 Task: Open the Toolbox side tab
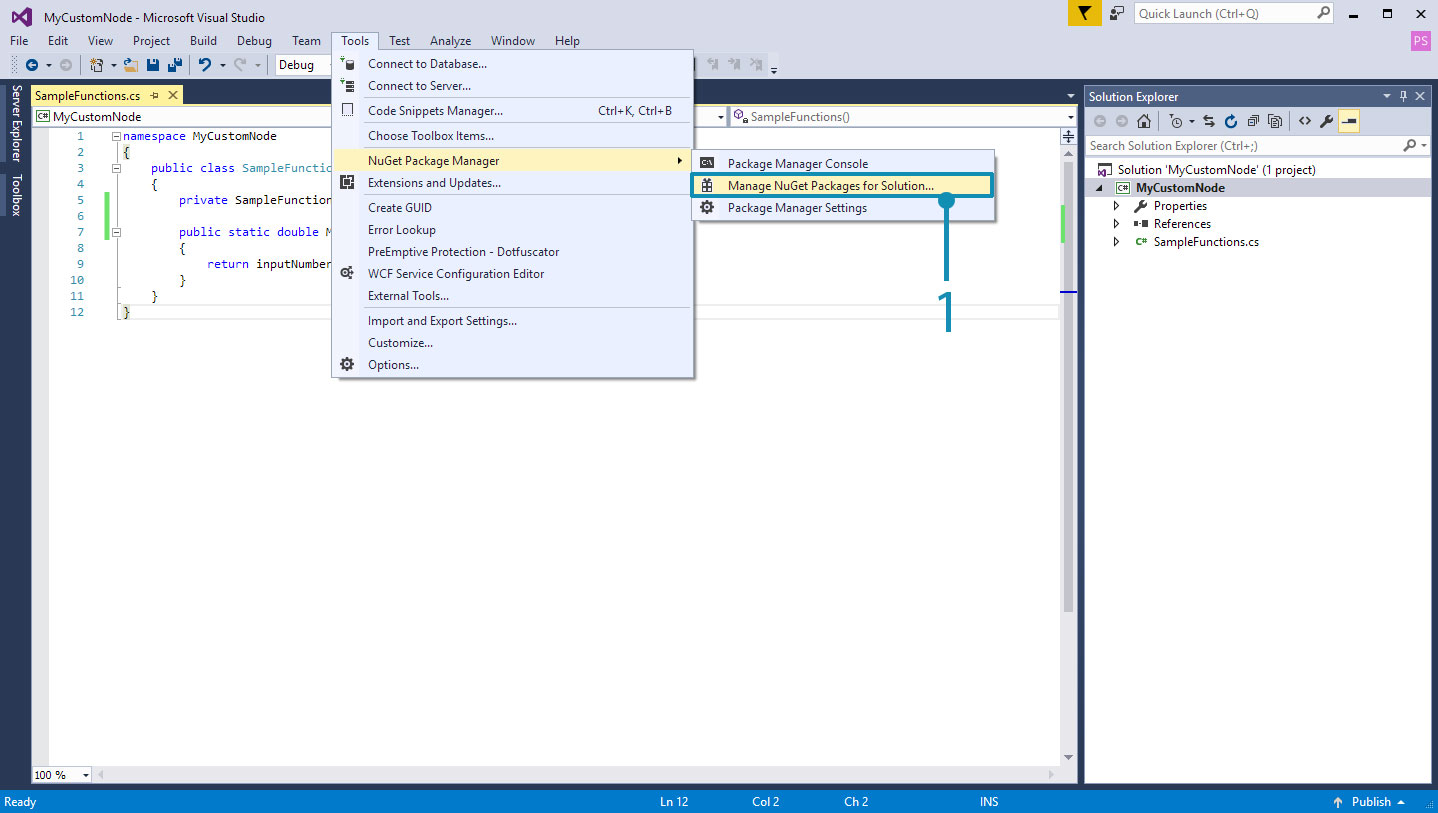point(16,195)
